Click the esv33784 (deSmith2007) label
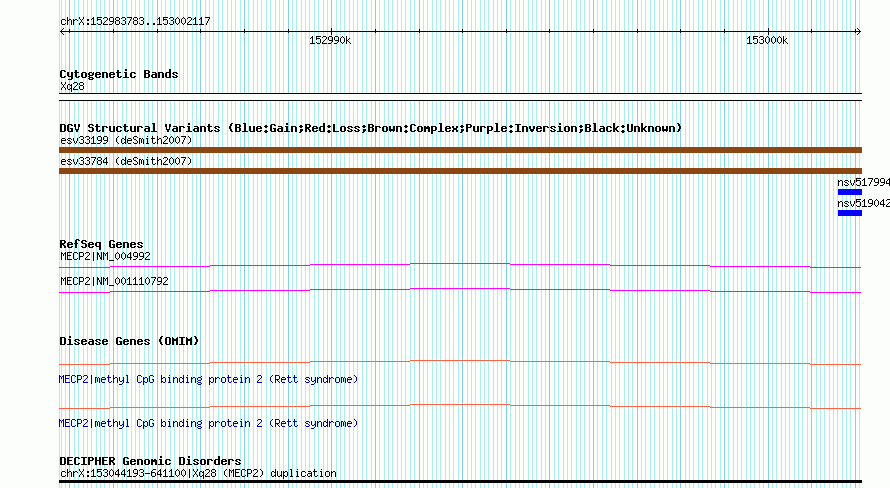This screenshot has width=890, height=488. (x=126, y=161)
